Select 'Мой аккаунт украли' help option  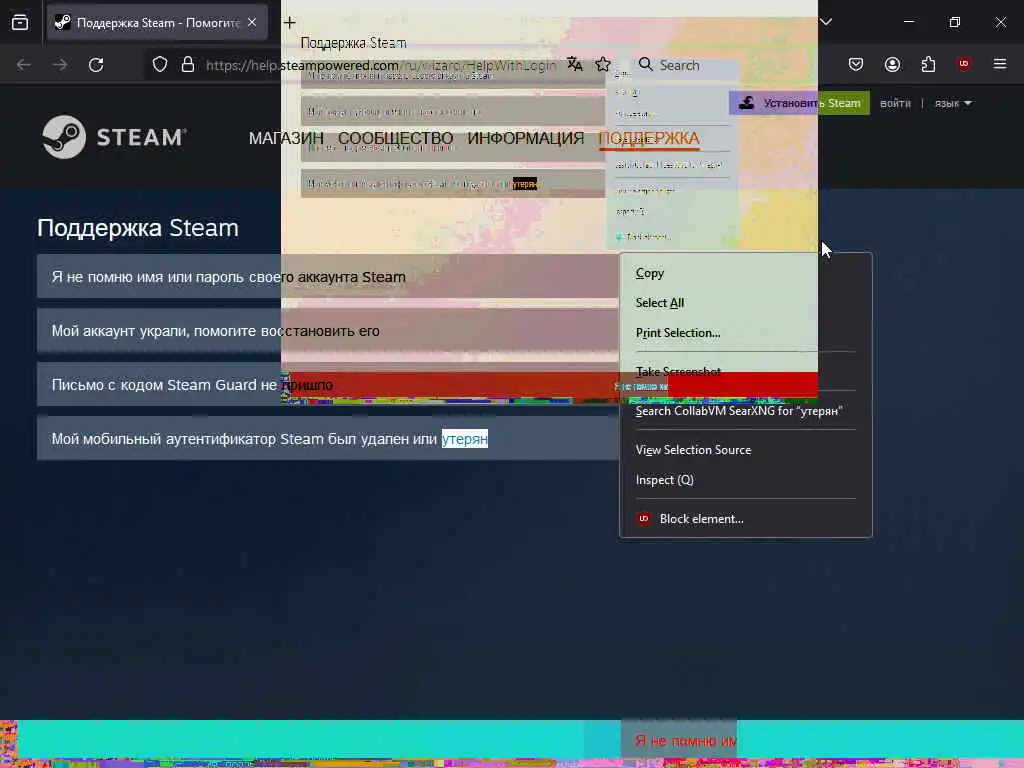(328, 331)
